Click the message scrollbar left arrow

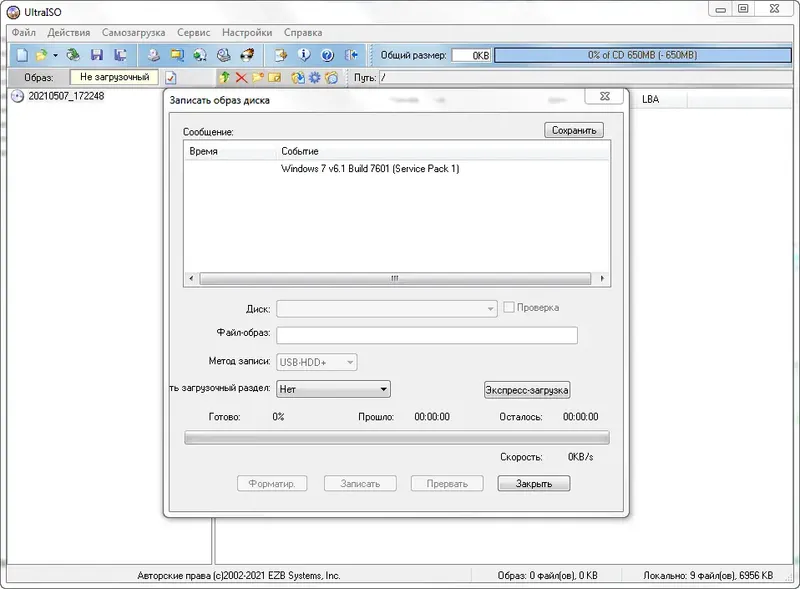tap(191, 278)
